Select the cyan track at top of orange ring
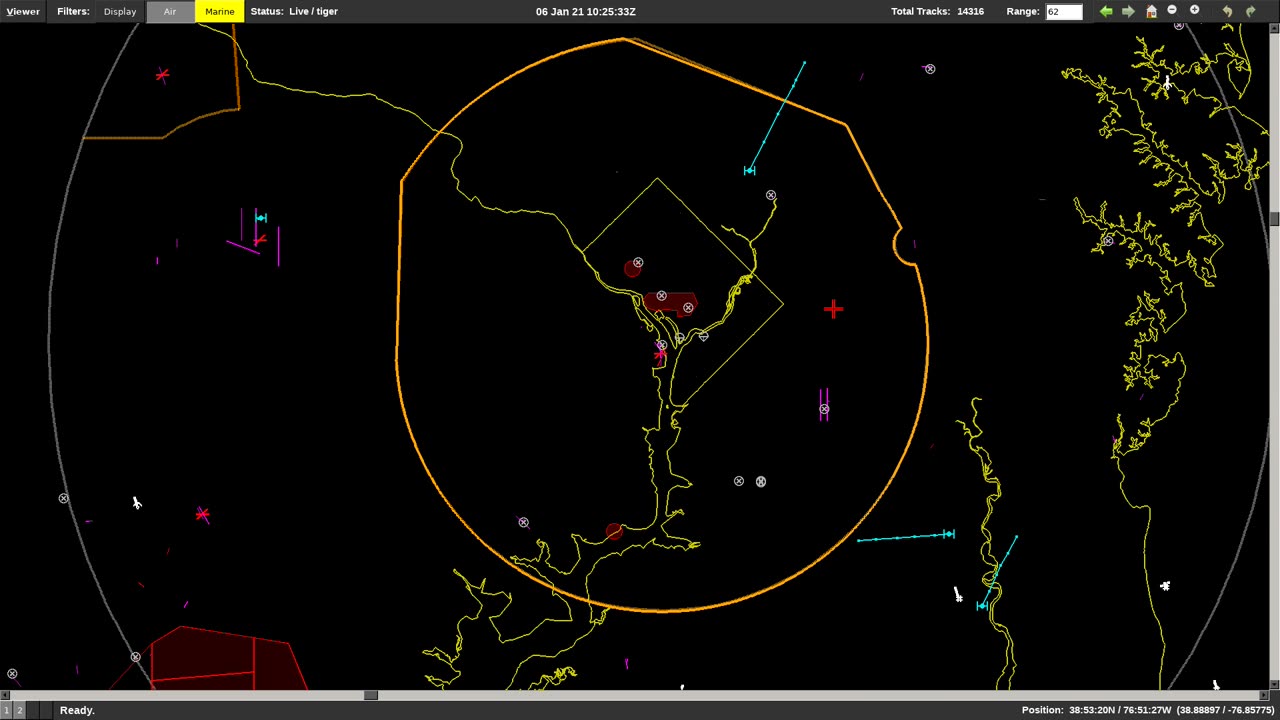The image size is (1280, 720). pyautogui.click(x=749, y=171)
